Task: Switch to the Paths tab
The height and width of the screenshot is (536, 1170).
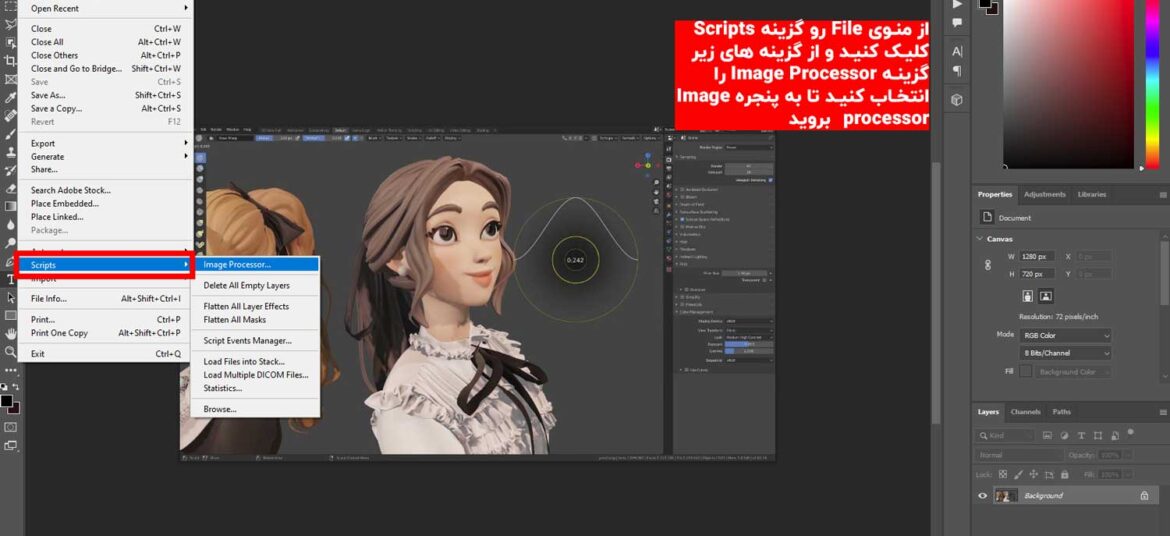Action: tap(1061, 412)
